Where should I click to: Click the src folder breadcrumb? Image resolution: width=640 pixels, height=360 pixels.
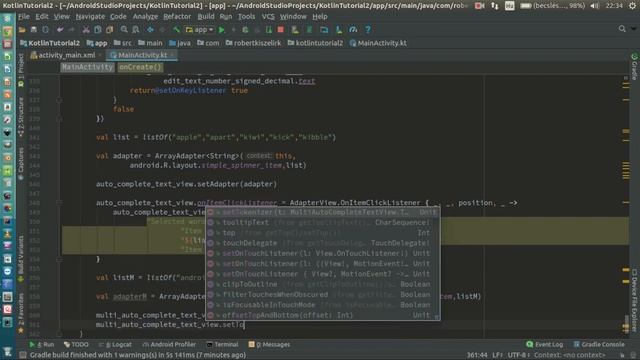click(123, 43)
